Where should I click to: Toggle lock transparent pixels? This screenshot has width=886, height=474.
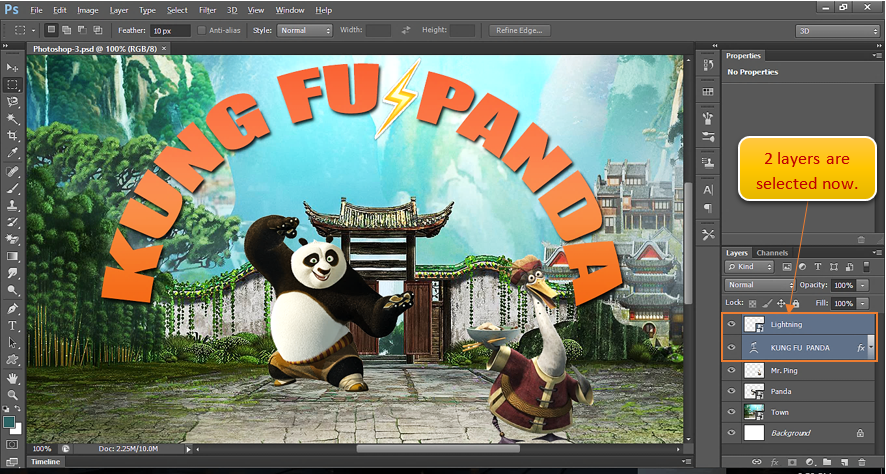point(752,303)
